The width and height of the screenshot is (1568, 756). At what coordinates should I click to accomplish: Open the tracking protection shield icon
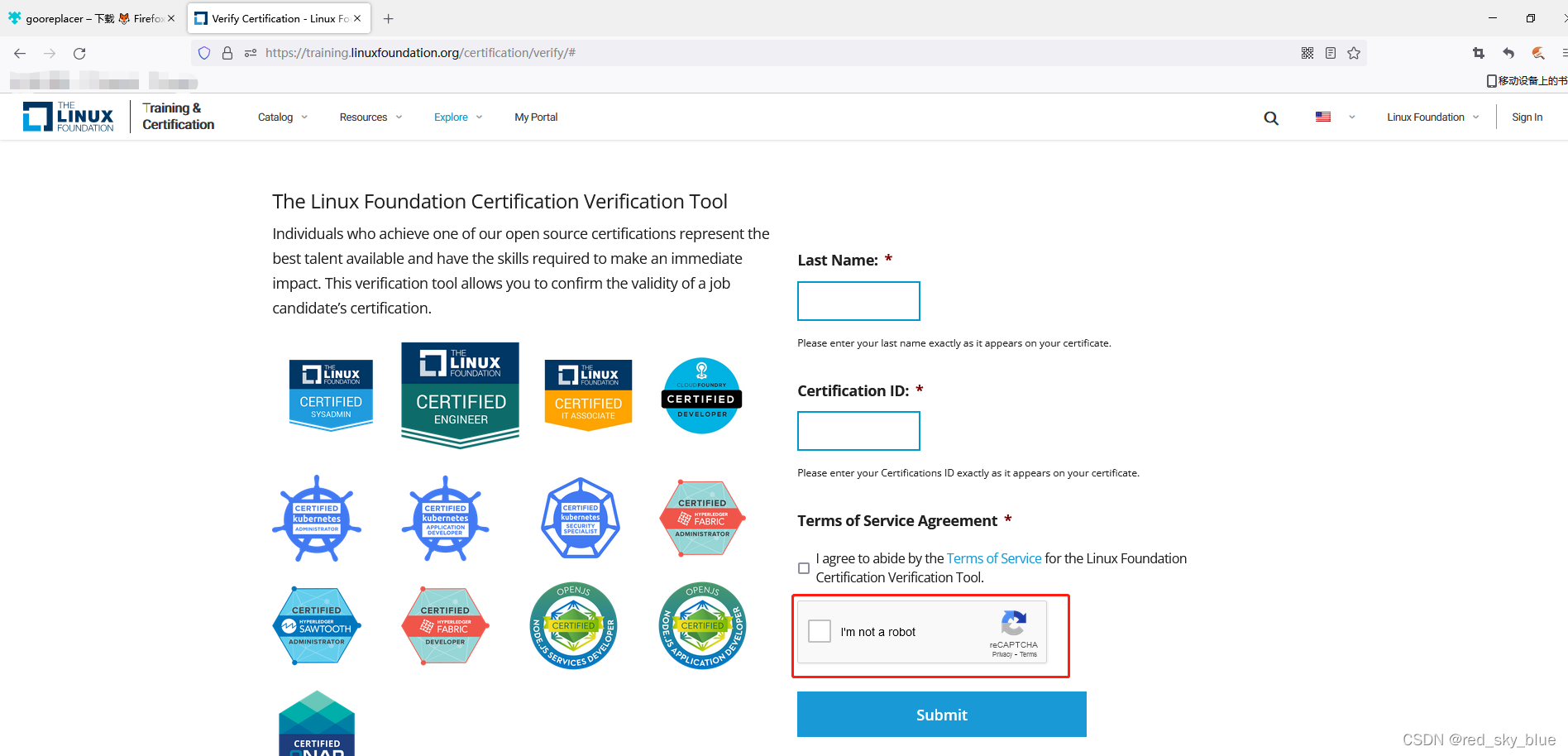pyautogui.click(x=204, y=53)
